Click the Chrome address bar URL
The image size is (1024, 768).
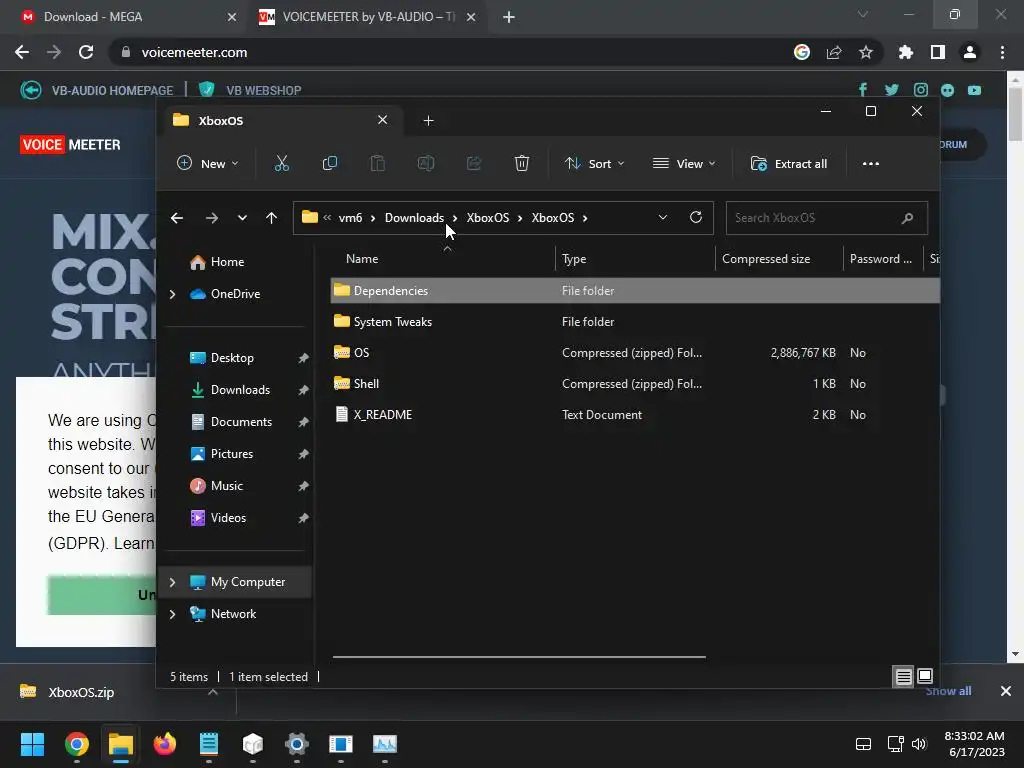[x=195, y=52]
